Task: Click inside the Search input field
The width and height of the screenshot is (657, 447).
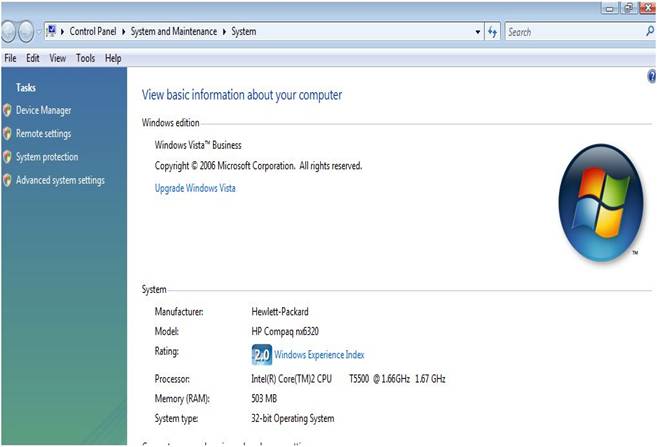Action: click(x=570, y=32)
